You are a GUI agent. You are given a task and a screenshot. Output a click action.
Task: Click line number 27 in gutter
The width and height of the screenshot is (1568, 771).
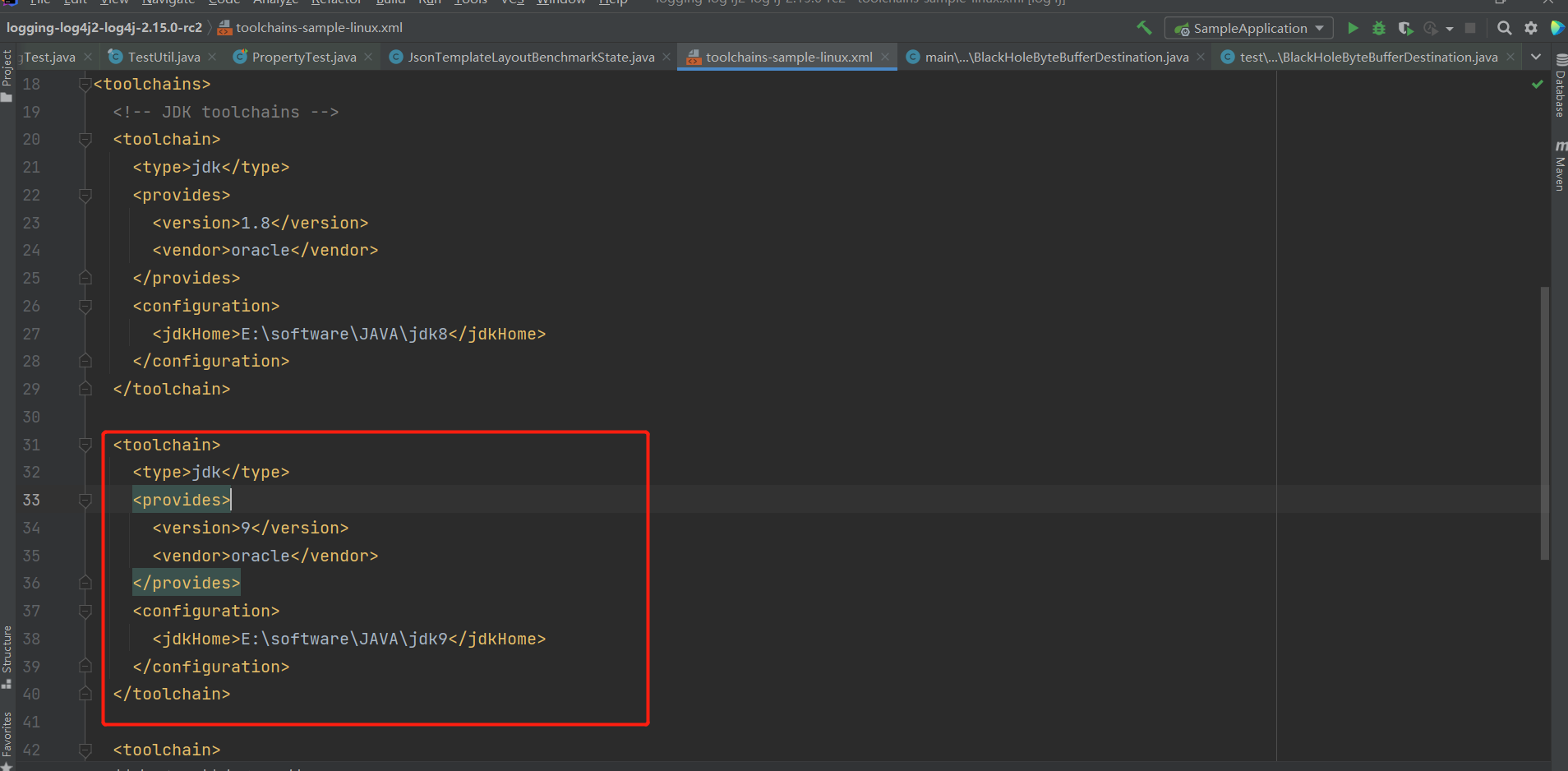[x=31, y=334]
